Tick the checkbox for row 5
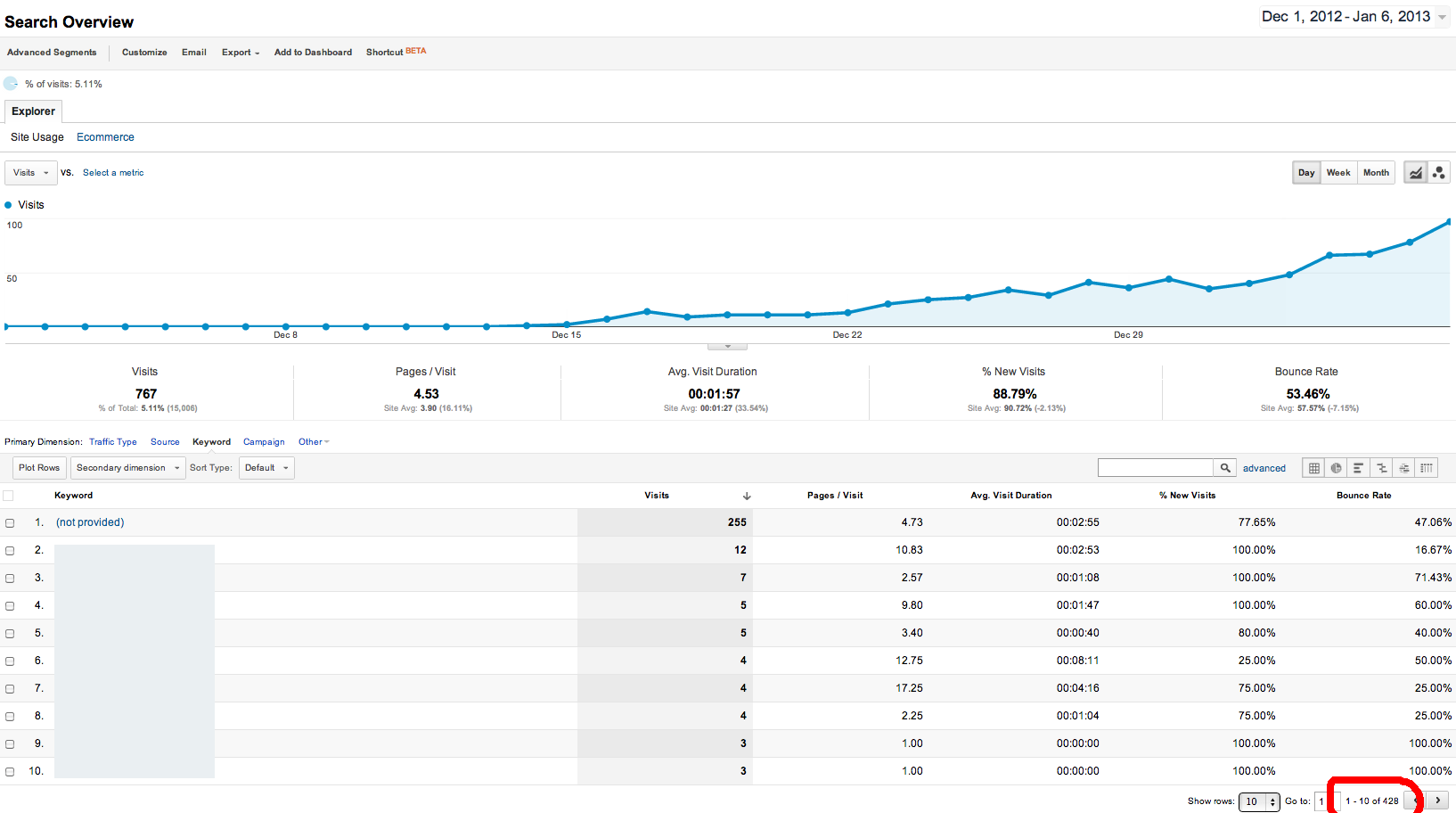The image size is (1456, 813). pos(10,634)
